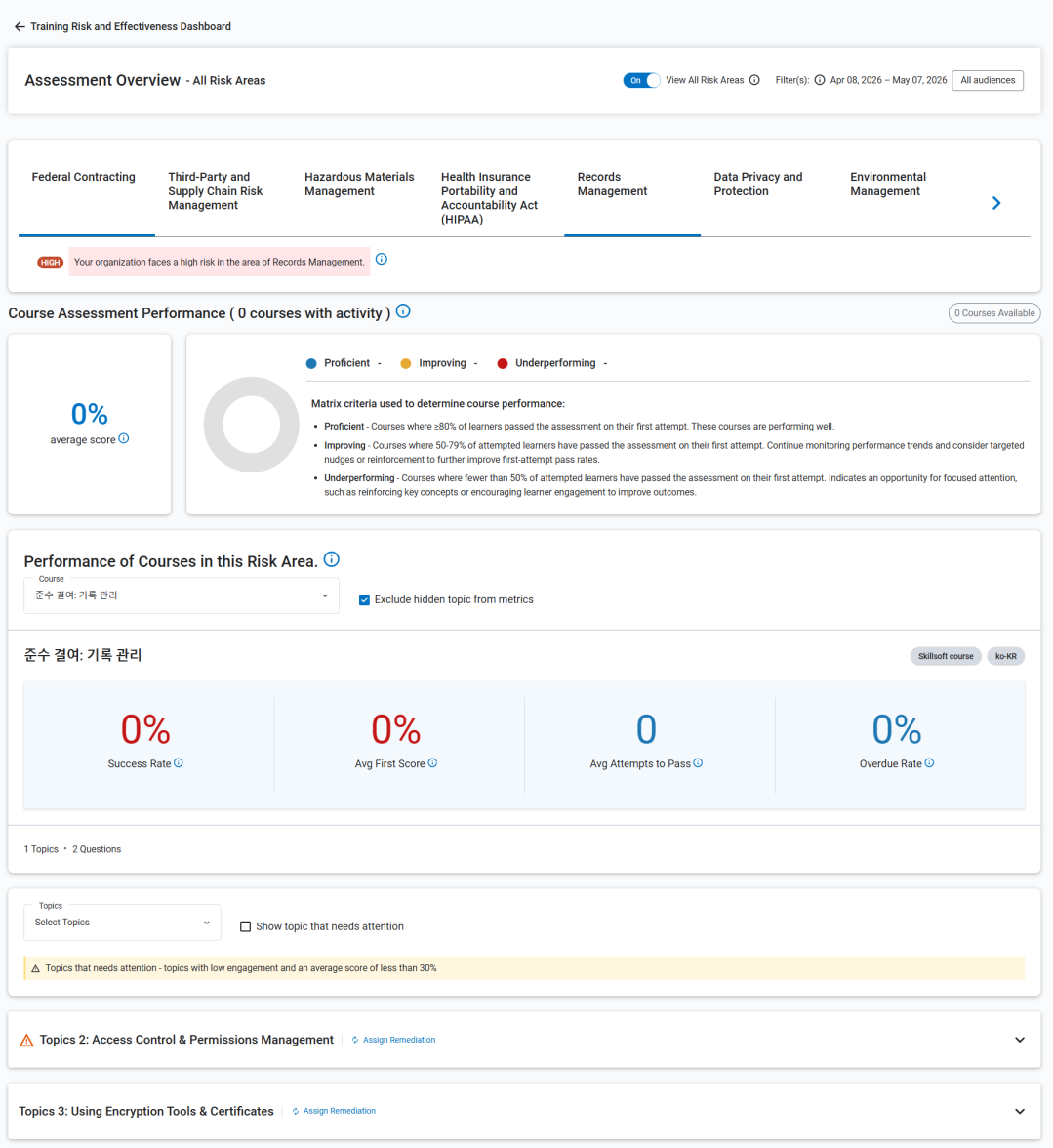The width and height of the screenshot is (1053, 1148).
Task: Click the alert triangle in attention banner
Action: pyautogui.click(x=35, y=968)
